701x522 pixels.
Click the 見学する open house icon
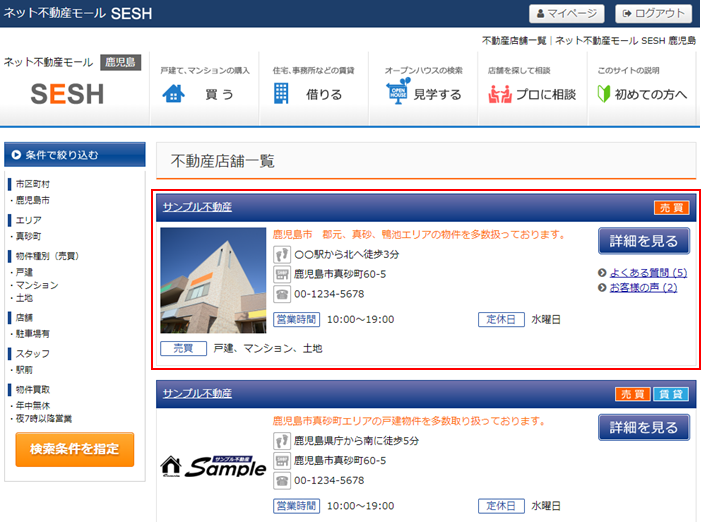pyautogui.click(x=397, y=94)
